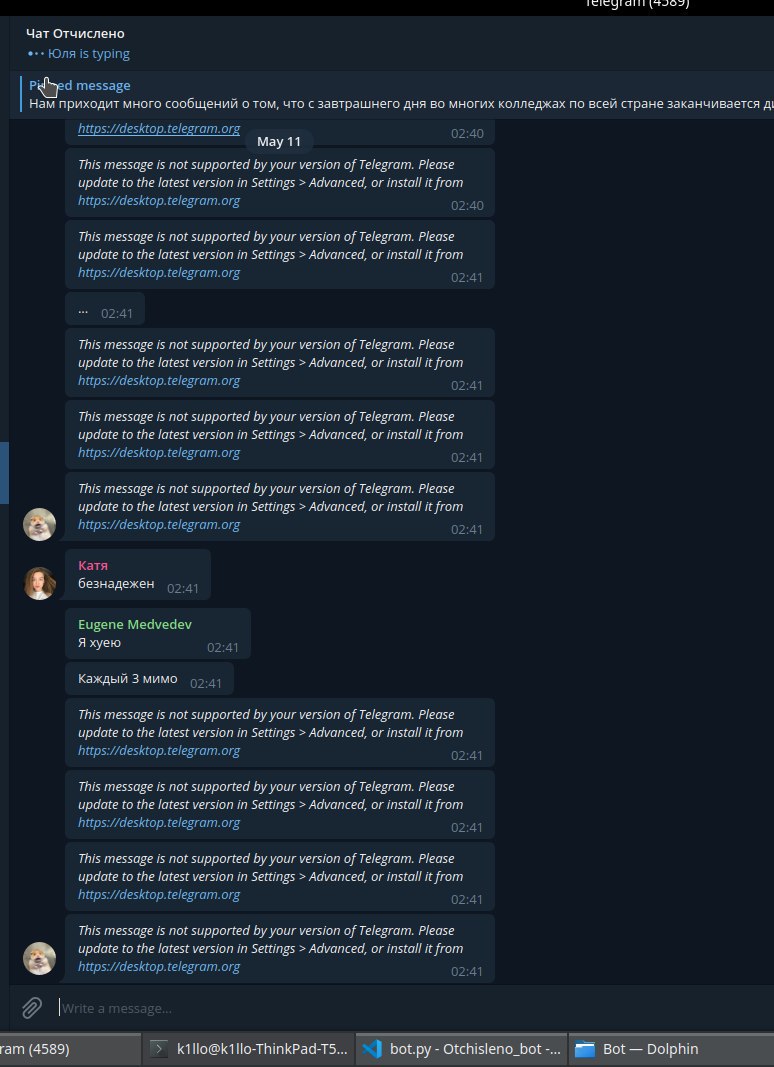This screenshot has width=774, height=1067.
Task: Click the May 11 date badge
Action: pos(279,142)
